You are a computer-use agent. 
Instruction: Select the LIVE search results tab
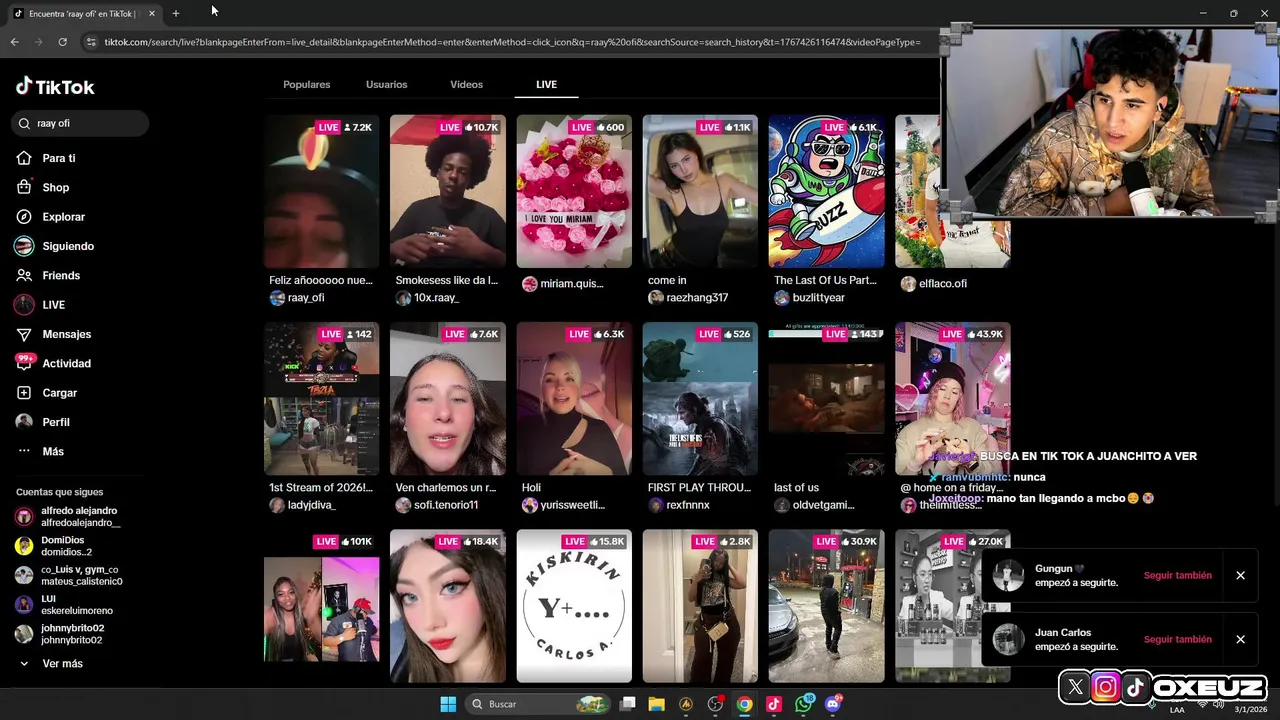(x=546, y=85)
